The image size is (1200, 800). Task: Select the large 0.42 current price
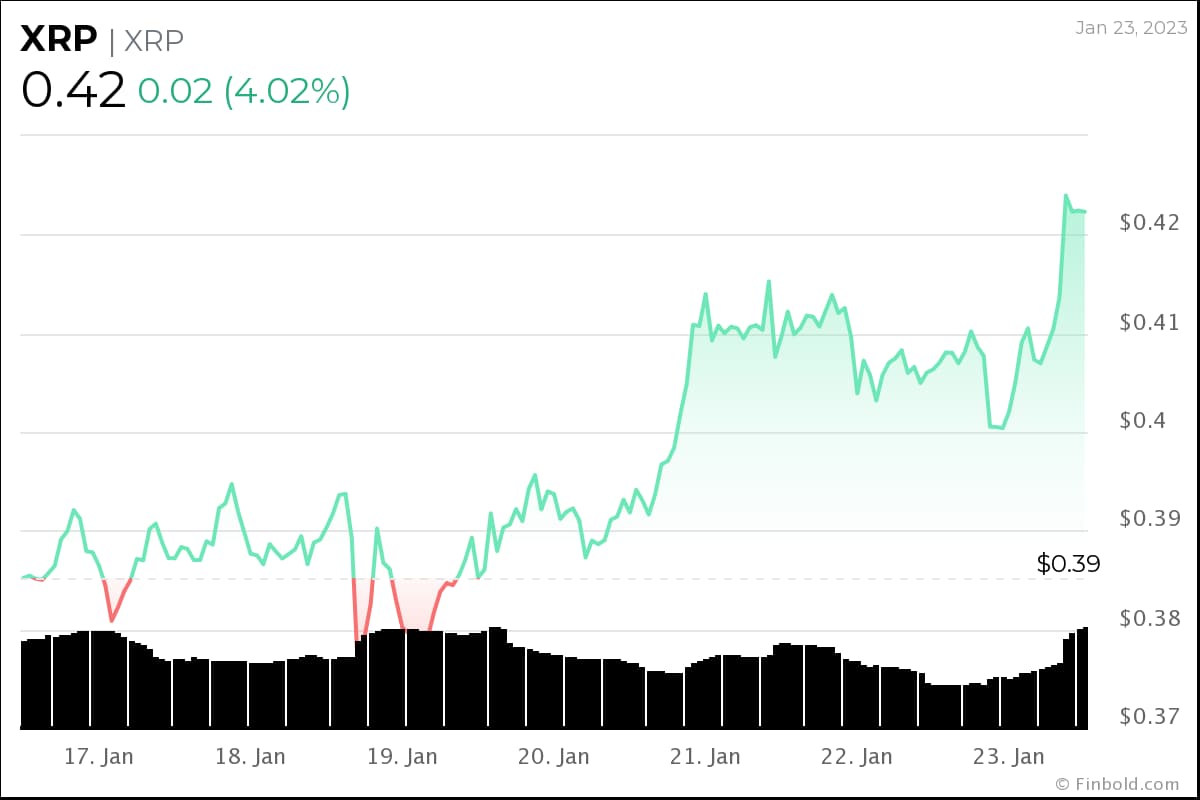point(74,91)
